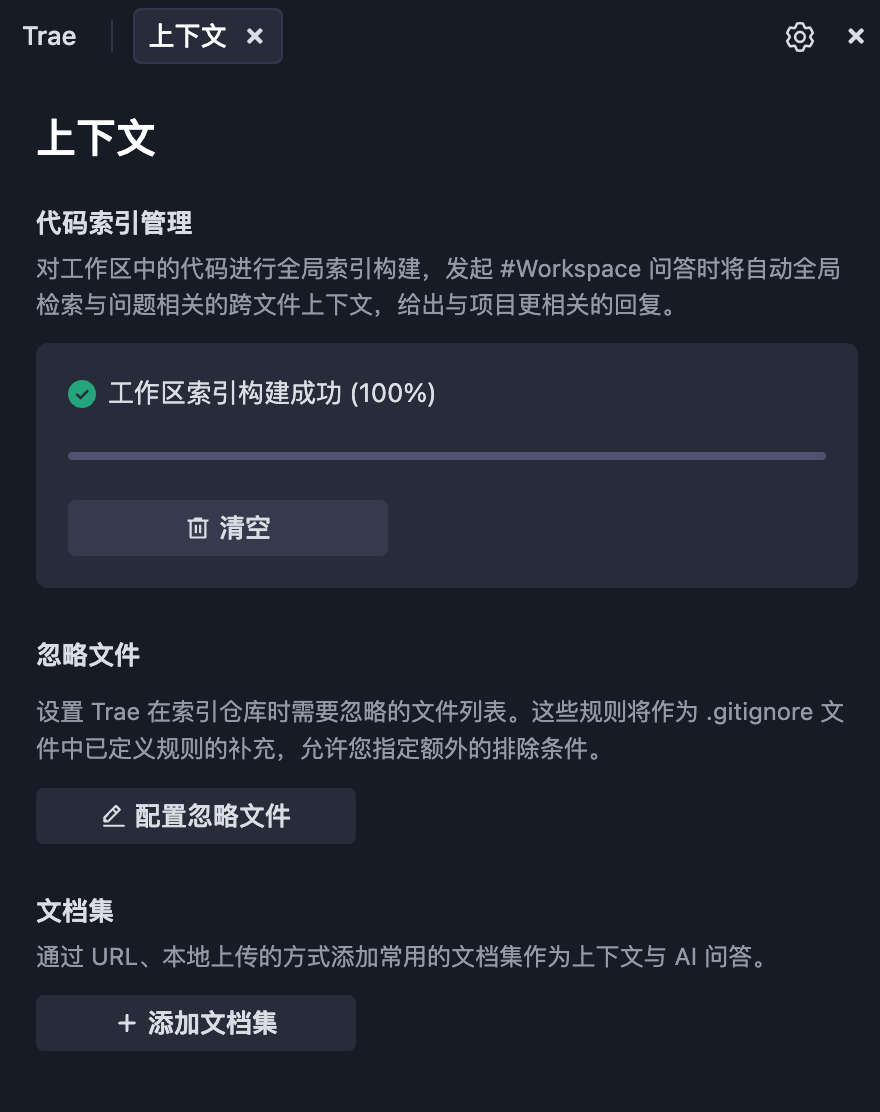
Task: Close the 上下文 tab
Action: point(255,37)
